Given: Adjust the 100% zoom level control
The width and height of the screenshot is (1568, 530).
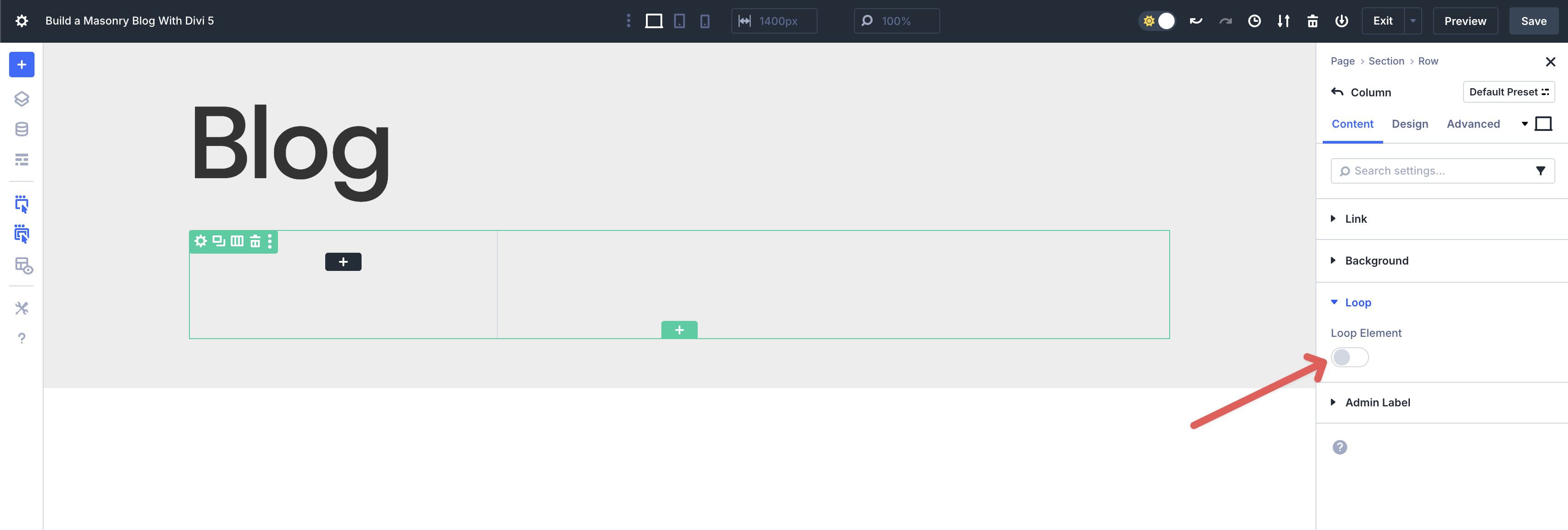Looking at the screenshot, I should 896,21.
